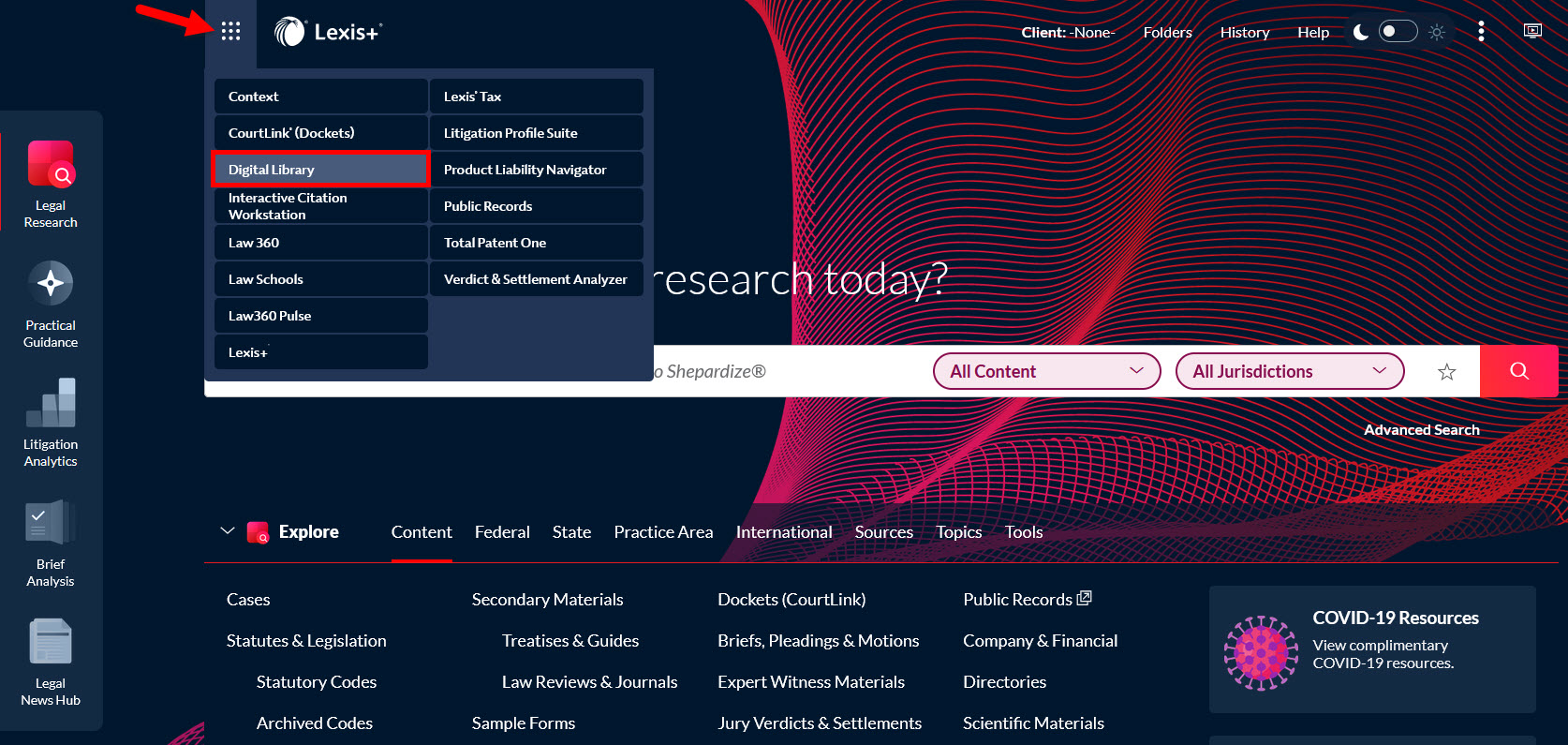Open Practical Guidance compass icon

pyautogui.click(x=51, y=283)
